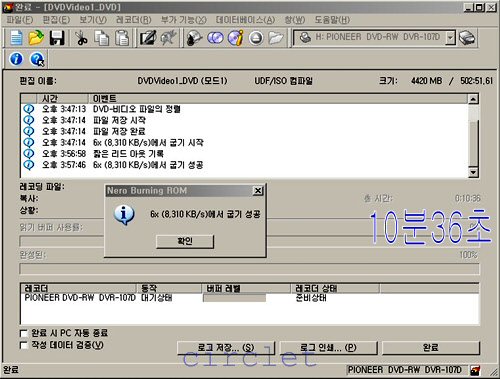500x379 pixels.
Task: Open the 보기(V) menu
Action: (93, 20)
